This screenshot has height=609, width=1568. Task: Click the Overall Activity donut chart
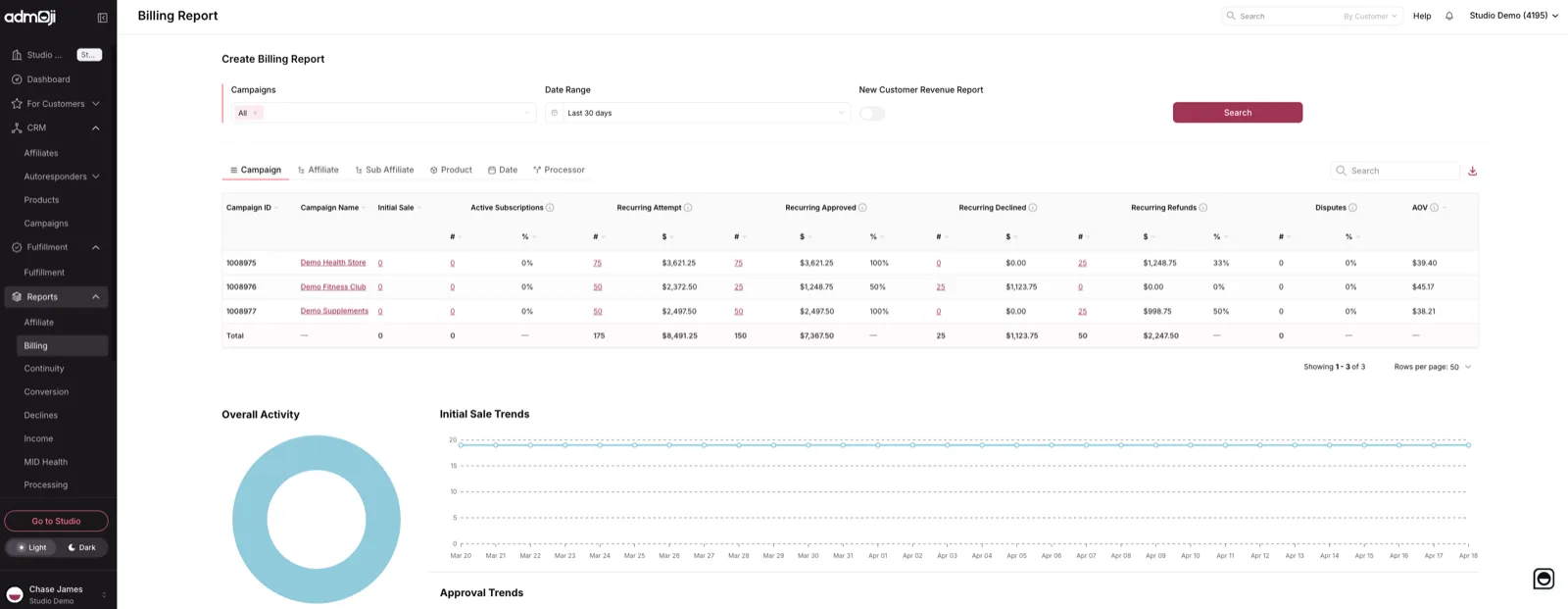(317, 520)
